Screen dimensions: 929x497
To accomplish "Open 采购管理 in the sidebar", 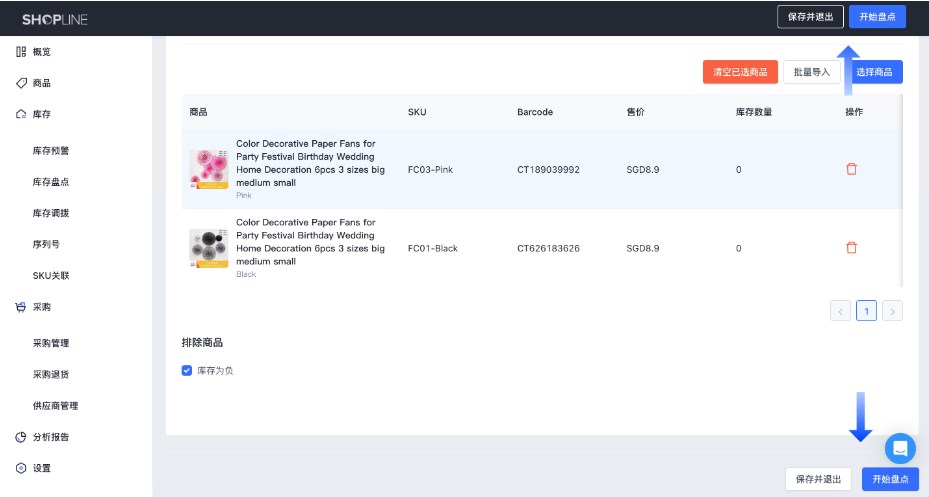I will [x=50, y=343].
